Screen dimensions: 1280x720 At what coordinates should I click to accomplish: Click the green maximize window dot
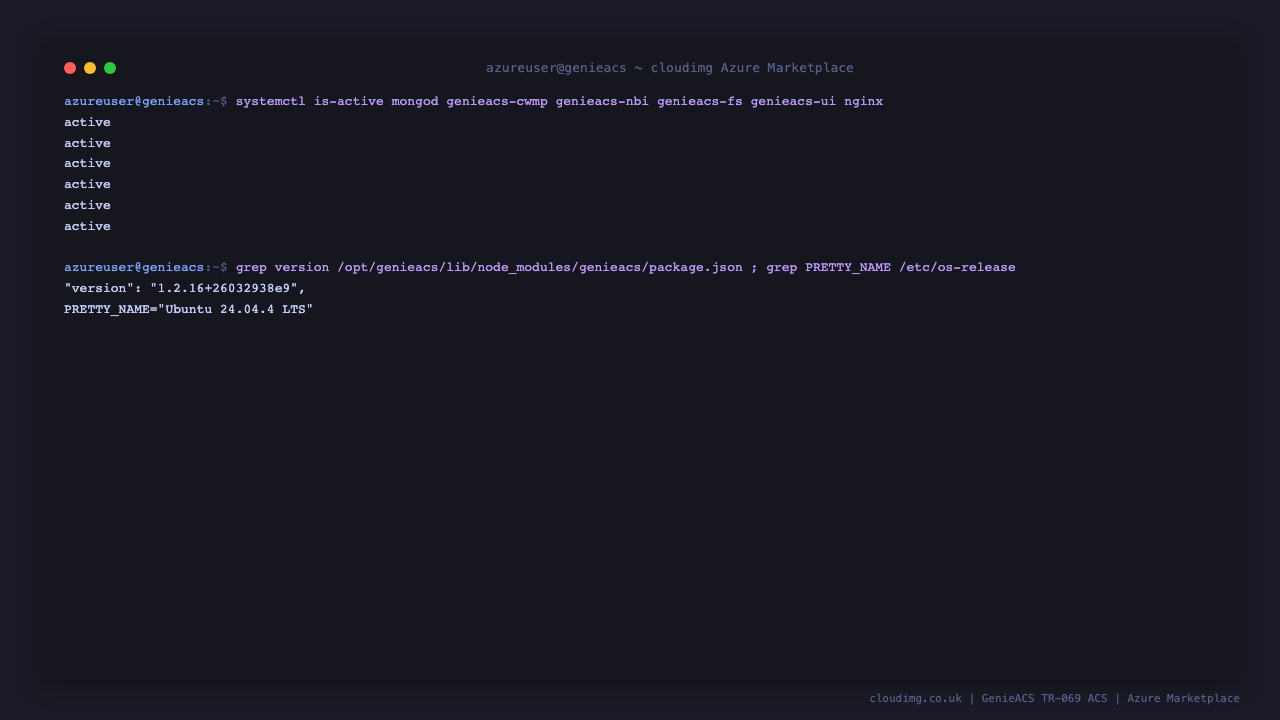pyautogui.click(x=110, y=68)
